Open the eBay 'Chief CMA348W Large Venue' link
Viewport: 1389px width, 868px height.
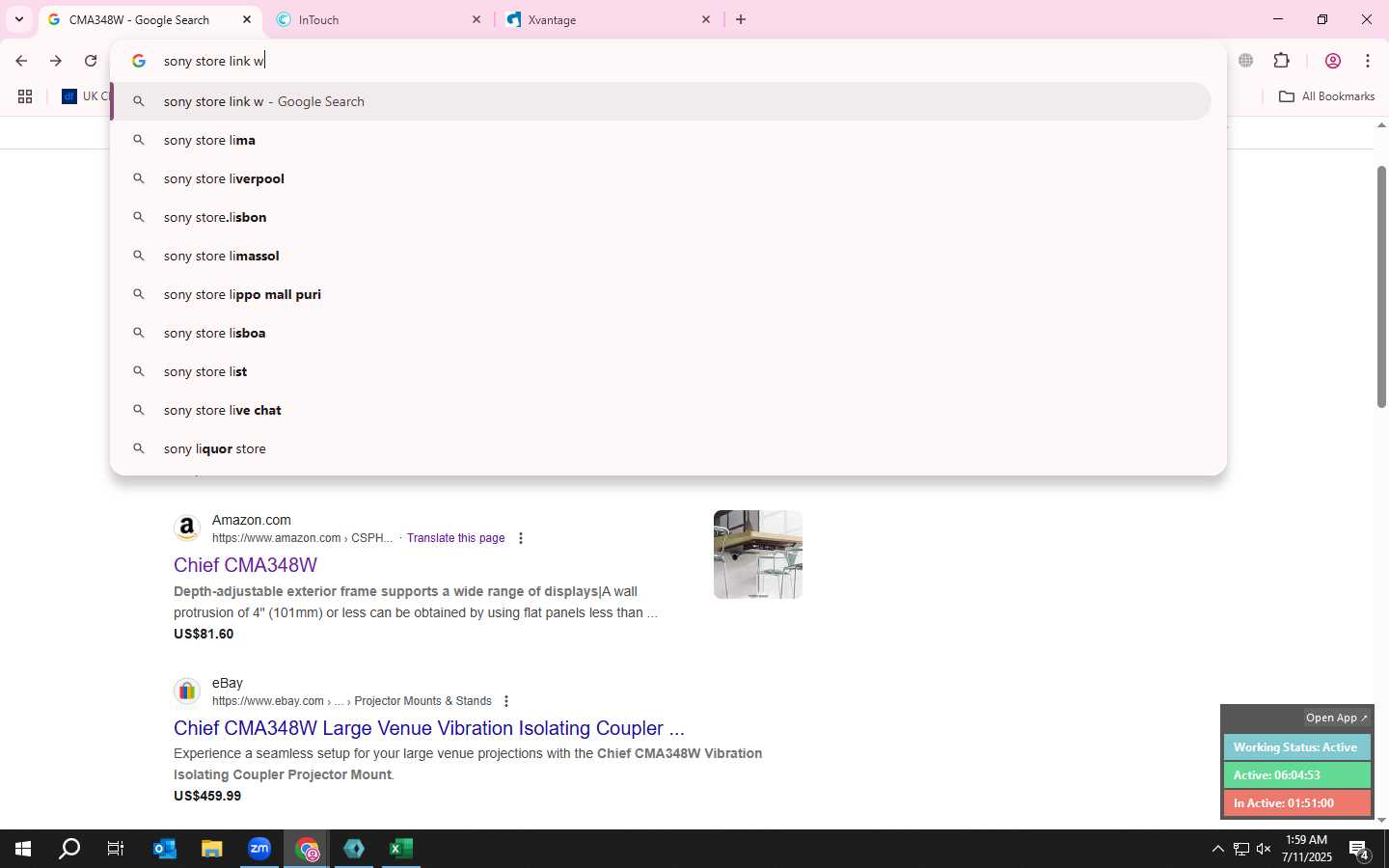click(429, 728)
